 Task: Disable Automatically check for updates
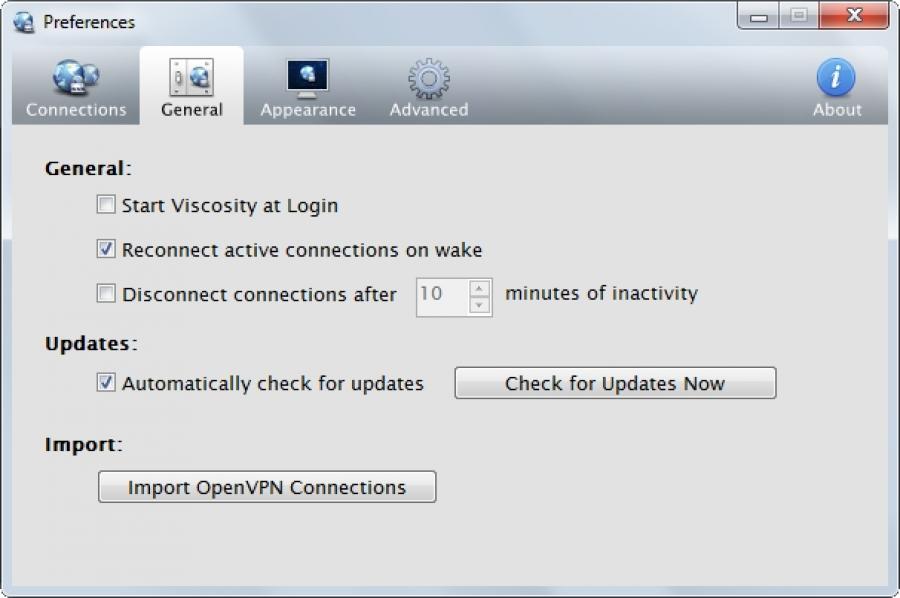(x=106, y=382)
